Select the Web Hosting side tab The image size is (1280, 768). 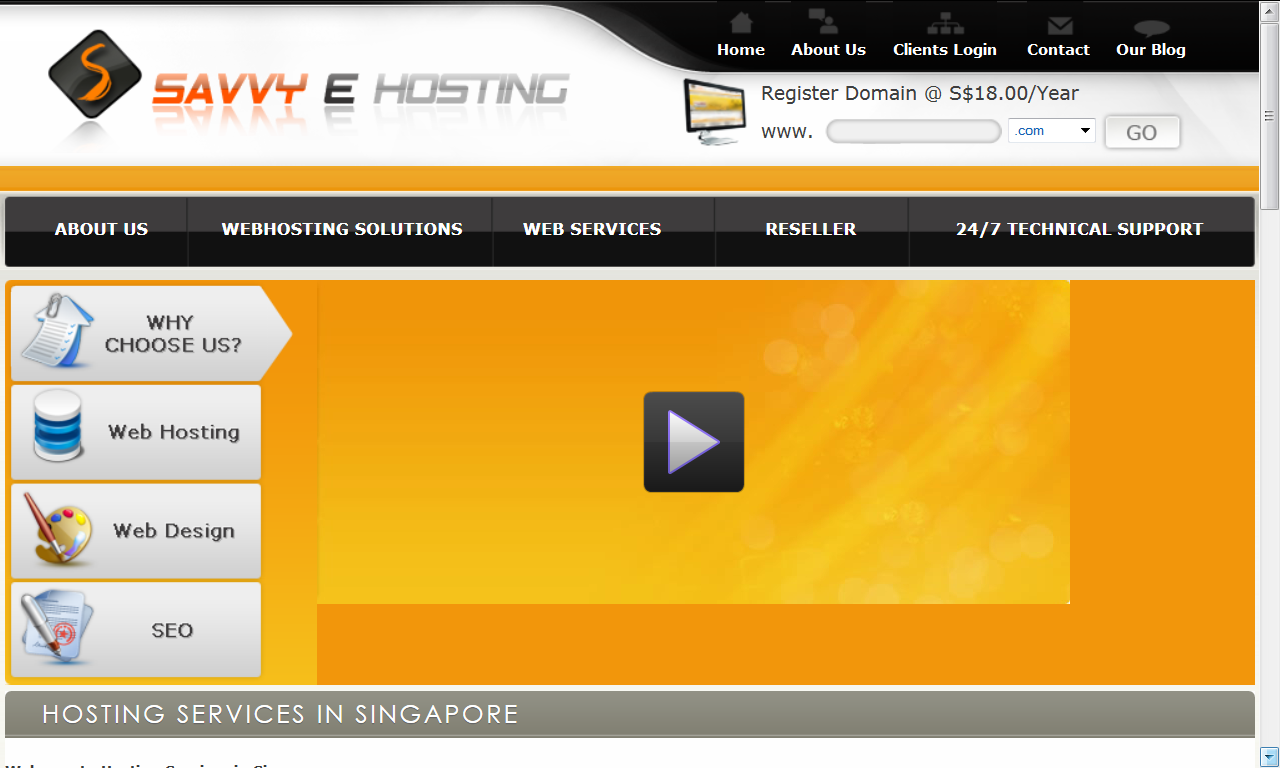click(136, 432)
